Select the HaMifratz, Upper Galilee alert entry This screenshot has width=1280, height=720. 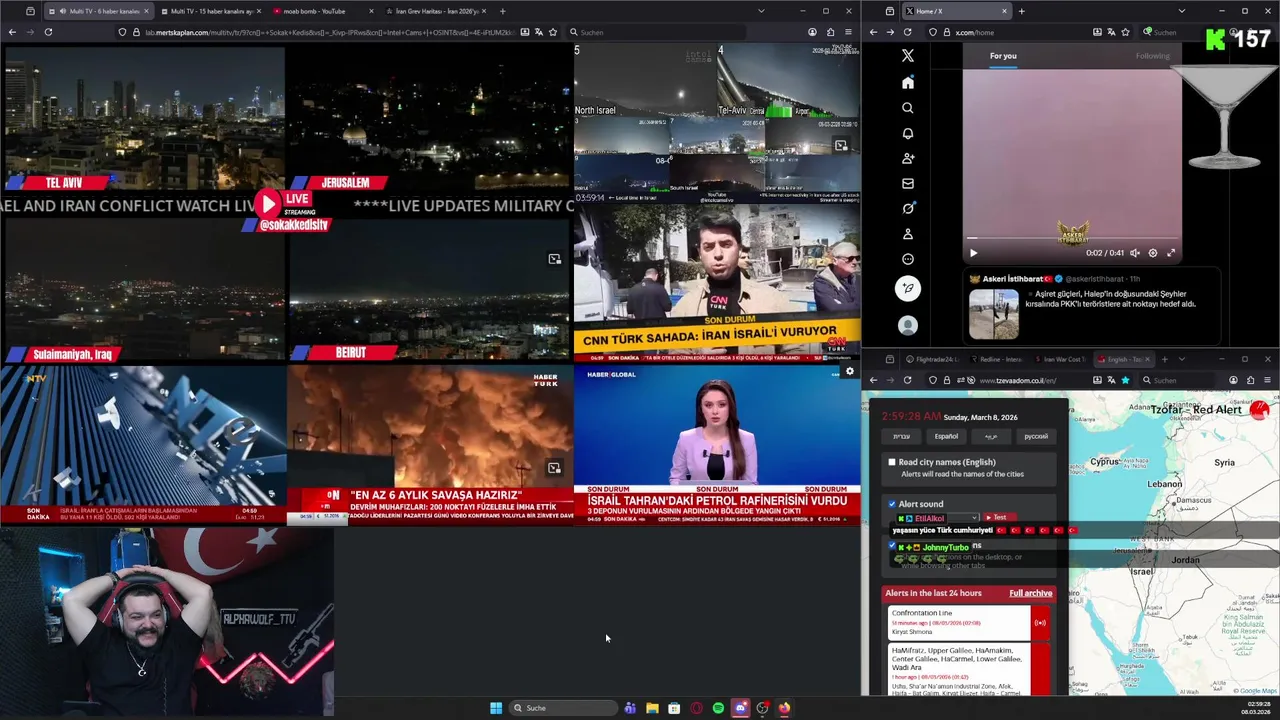click(959, 669)
